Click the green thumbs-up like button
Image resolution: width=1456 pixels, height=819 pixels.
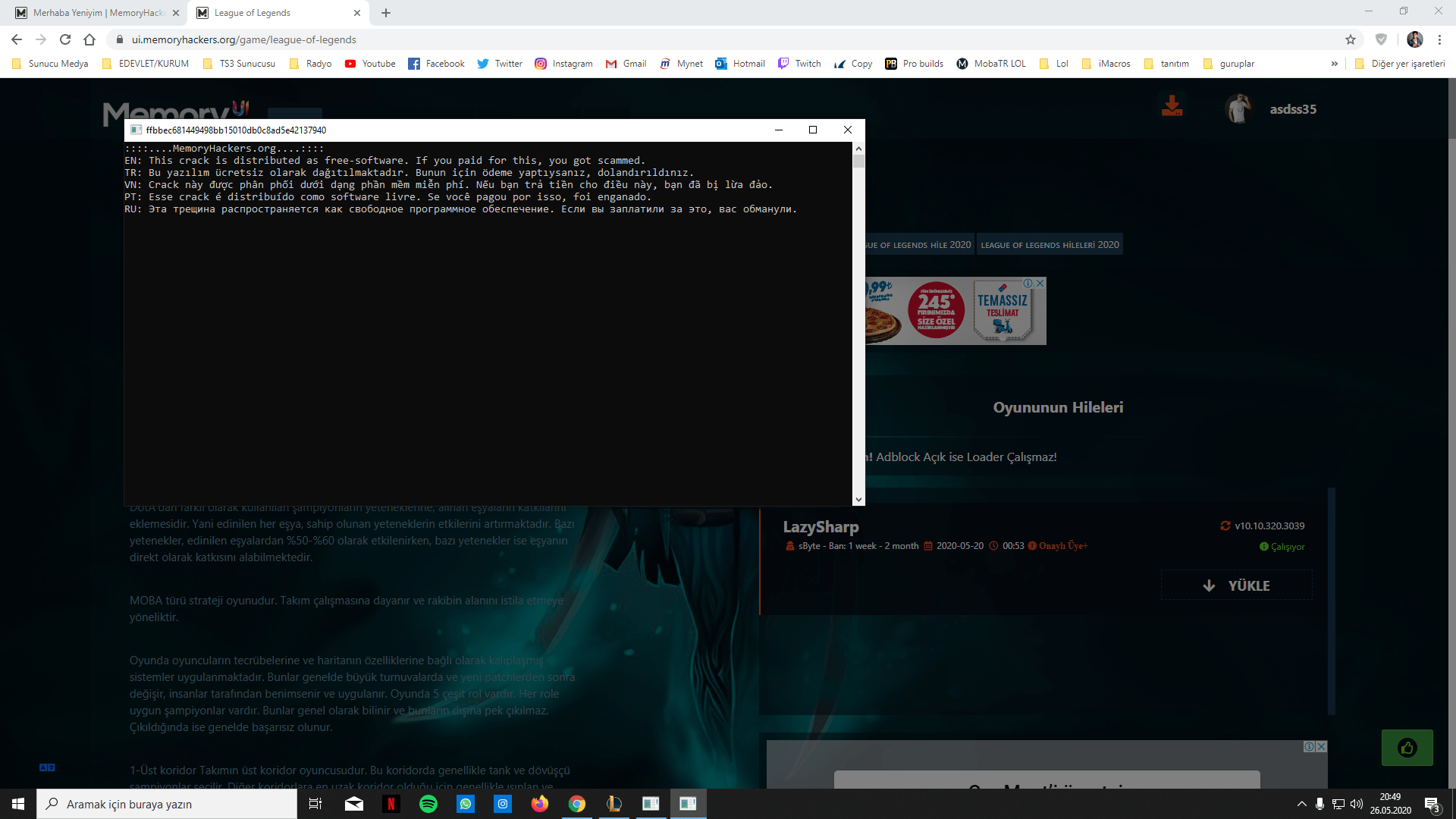(x=1407, y=748)
